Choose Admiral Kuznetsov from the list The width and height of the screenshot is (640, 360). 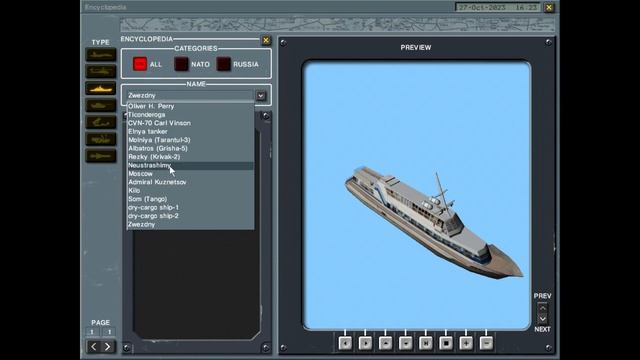(x=191, y=182)
